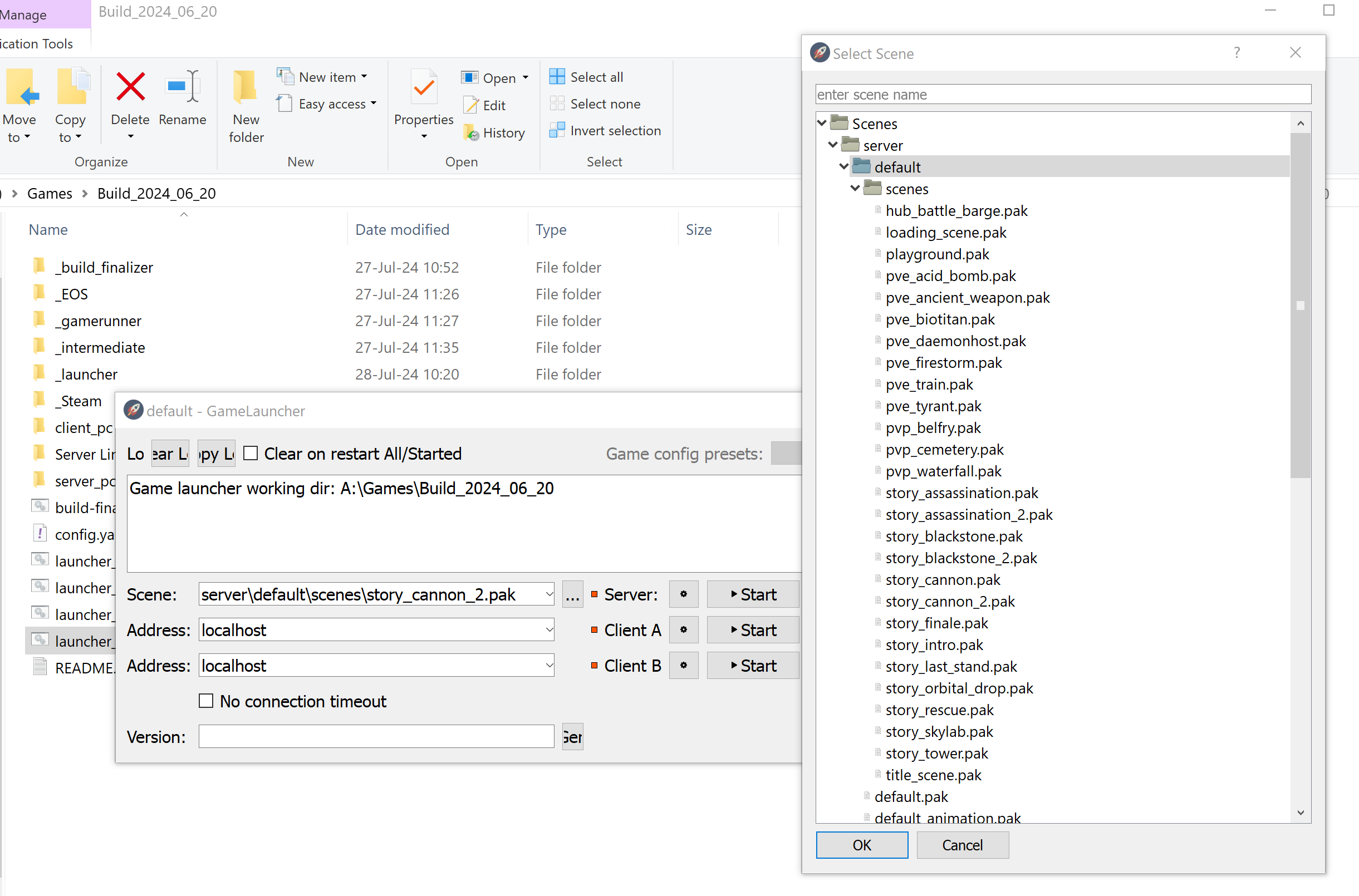Start the Server process

coord(753,594)
